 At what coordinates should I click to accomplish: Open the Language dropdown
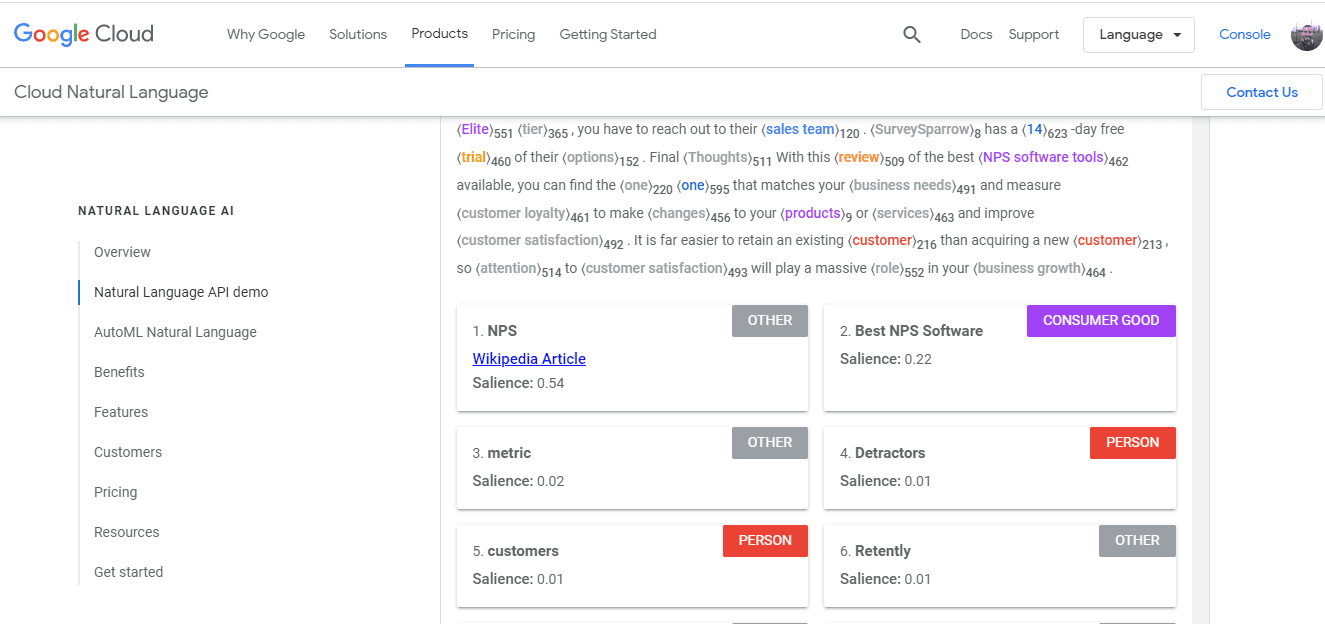tap(1138, 34)
